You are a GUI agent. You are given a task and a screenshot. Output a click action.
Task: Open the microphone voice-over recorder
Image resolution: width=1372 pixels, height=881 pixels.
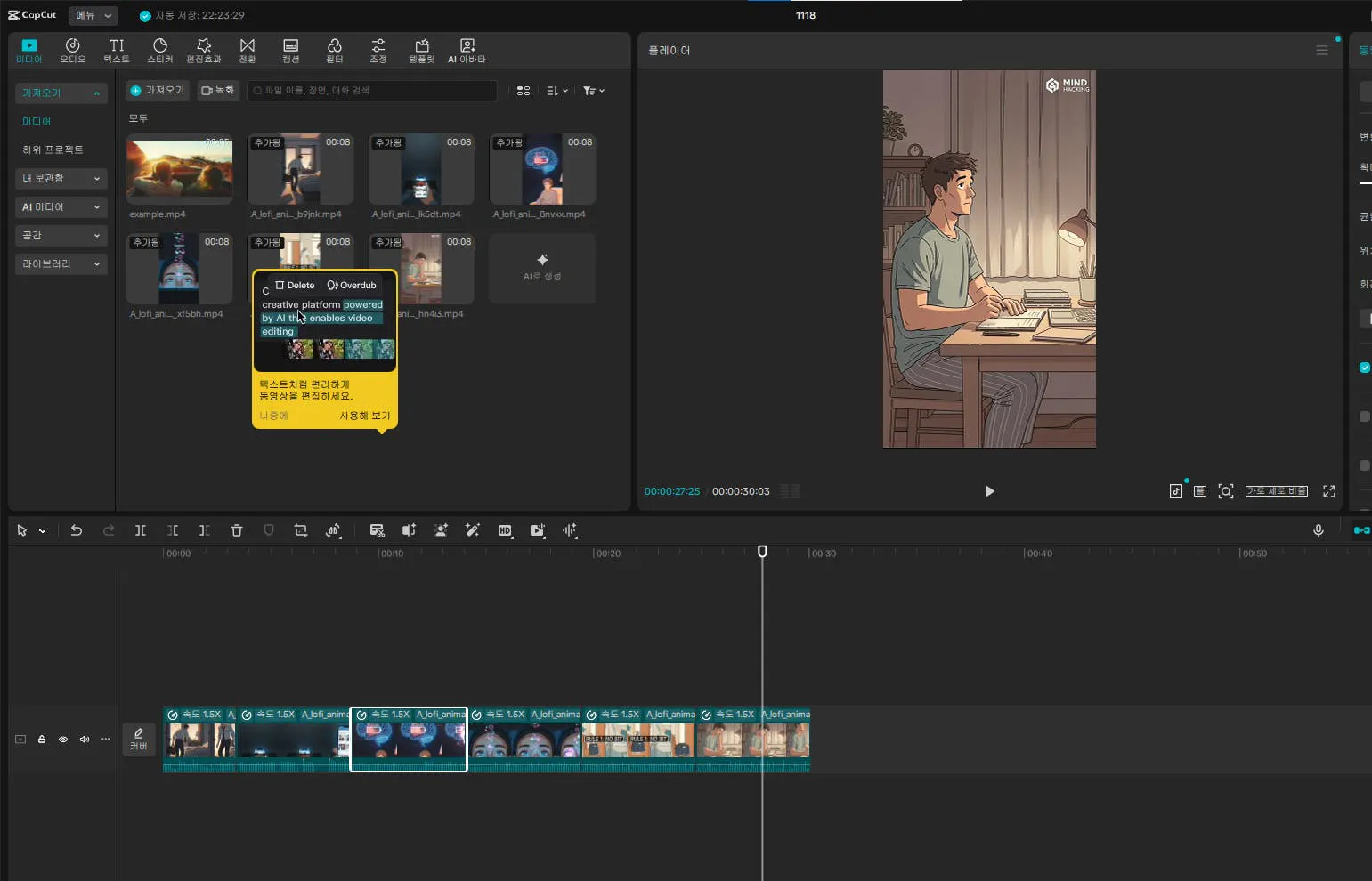click(x=1319, y=530)
